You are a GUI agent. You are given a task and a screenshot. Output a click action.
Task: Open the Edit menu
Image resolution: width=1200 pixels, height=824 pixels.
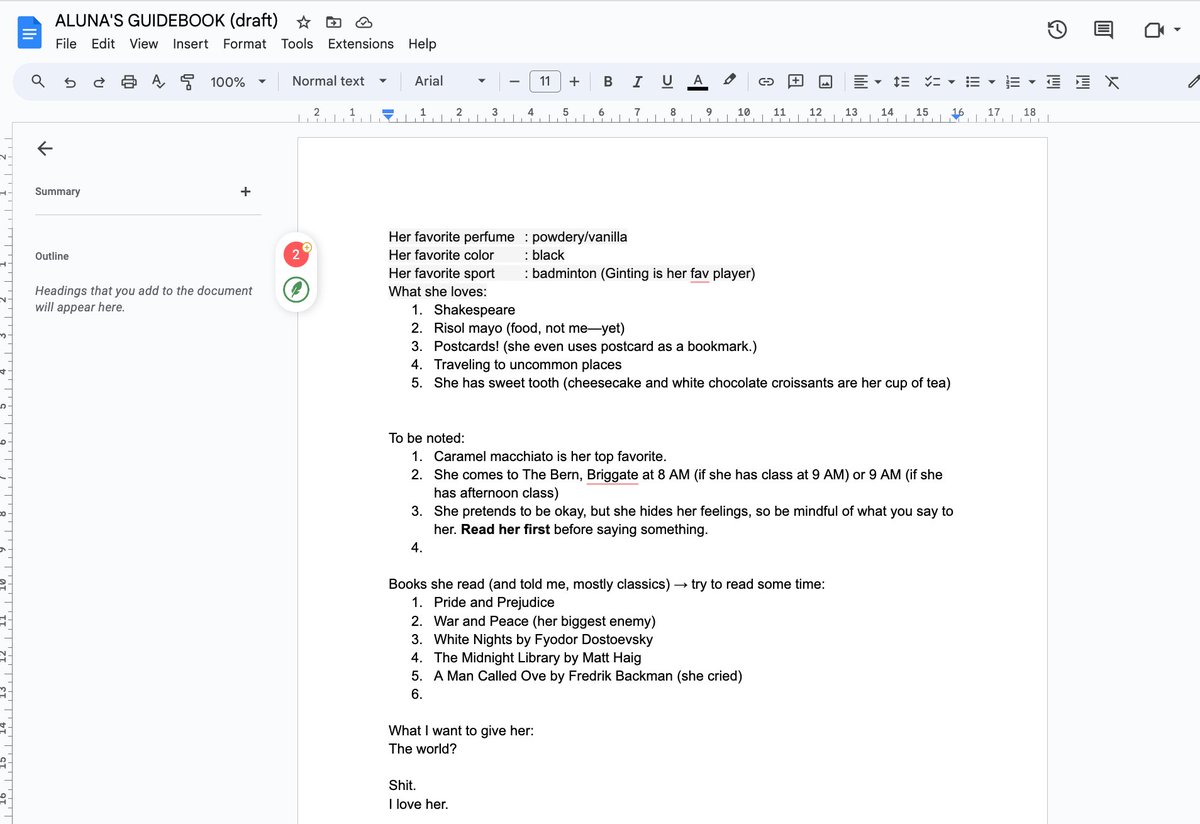click(103, 44)
